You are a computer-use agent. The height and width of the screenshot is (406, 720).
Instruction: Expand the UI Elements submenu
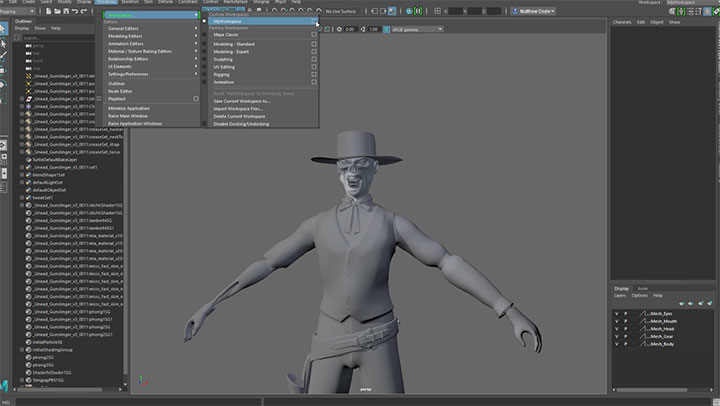[x=152, y=67]
